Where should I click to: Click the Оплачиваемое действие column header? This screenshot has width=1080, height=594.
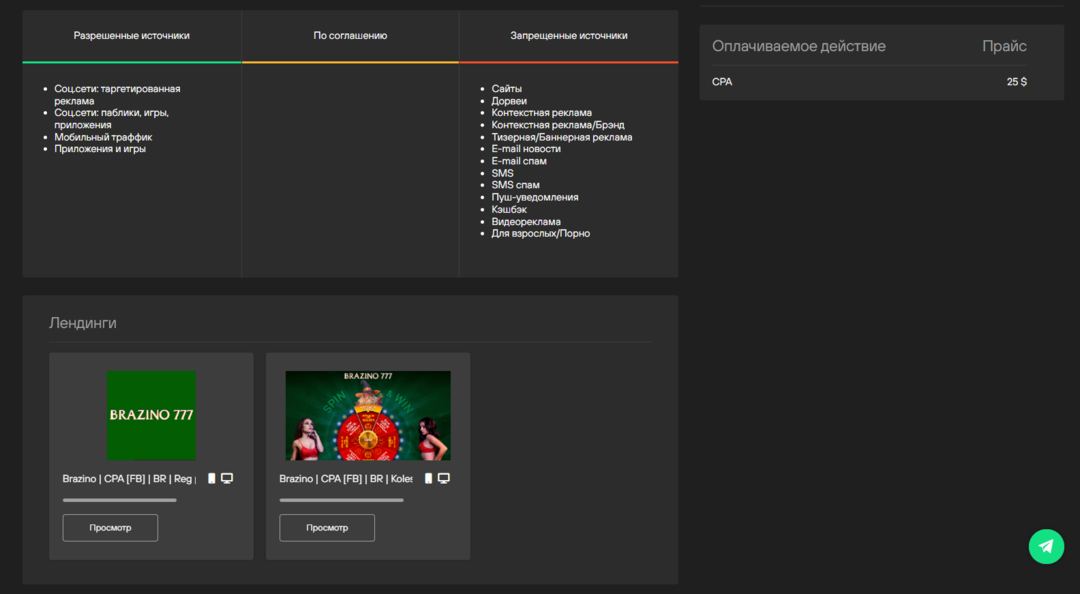click(x=798, y=46)
